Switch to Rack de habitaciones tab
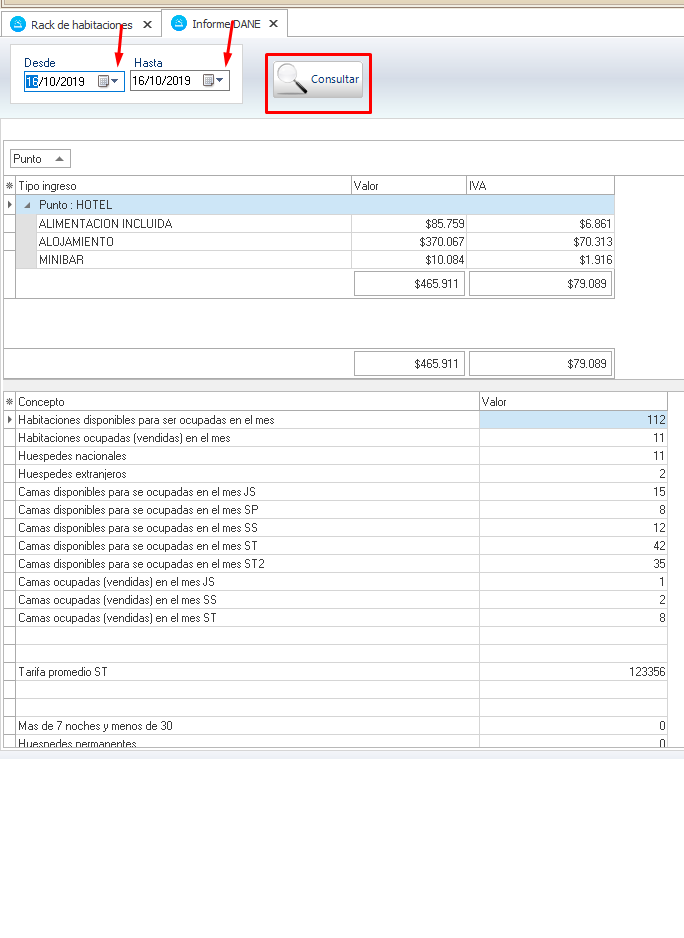 [81, 24]
